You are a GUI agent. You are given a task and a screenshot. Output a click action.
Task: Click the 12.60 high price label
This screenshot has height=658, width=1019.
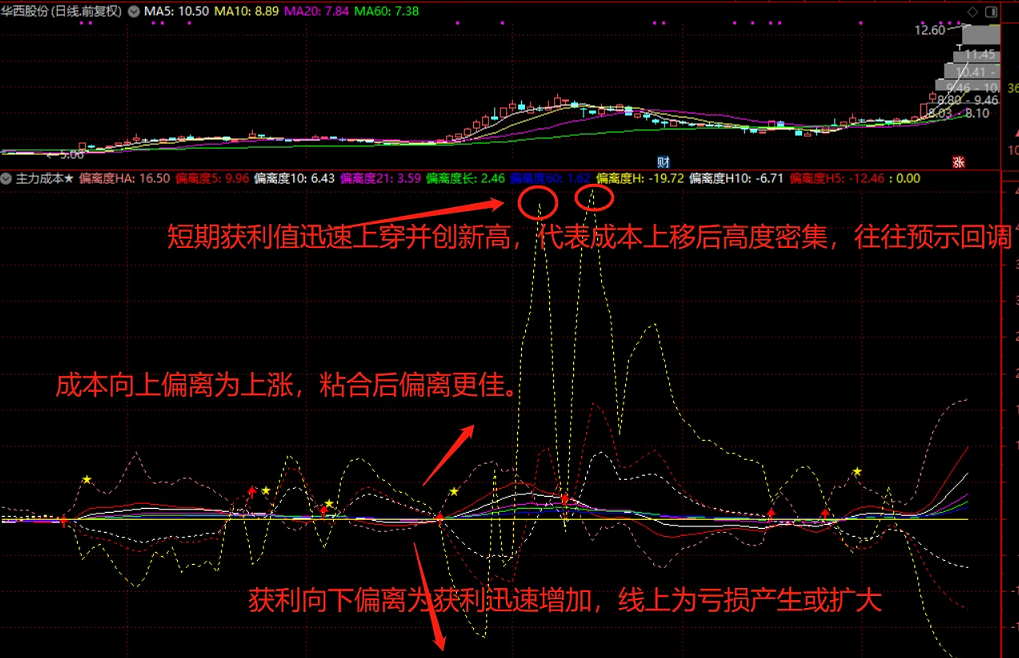click(929, 31)
